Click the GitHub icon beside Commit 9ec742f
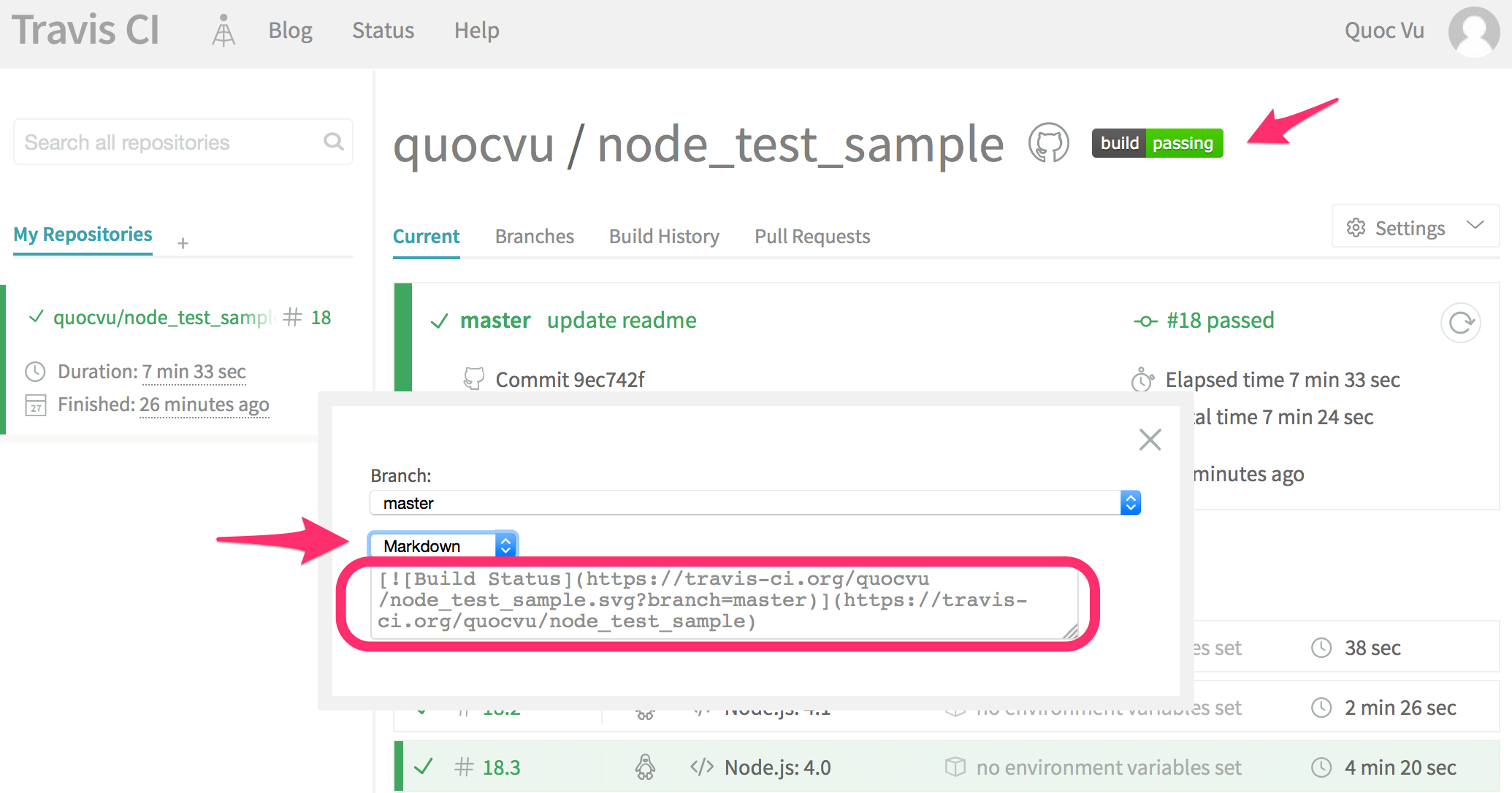Viewport: 1512px width, 793px height. coord(474,379)
